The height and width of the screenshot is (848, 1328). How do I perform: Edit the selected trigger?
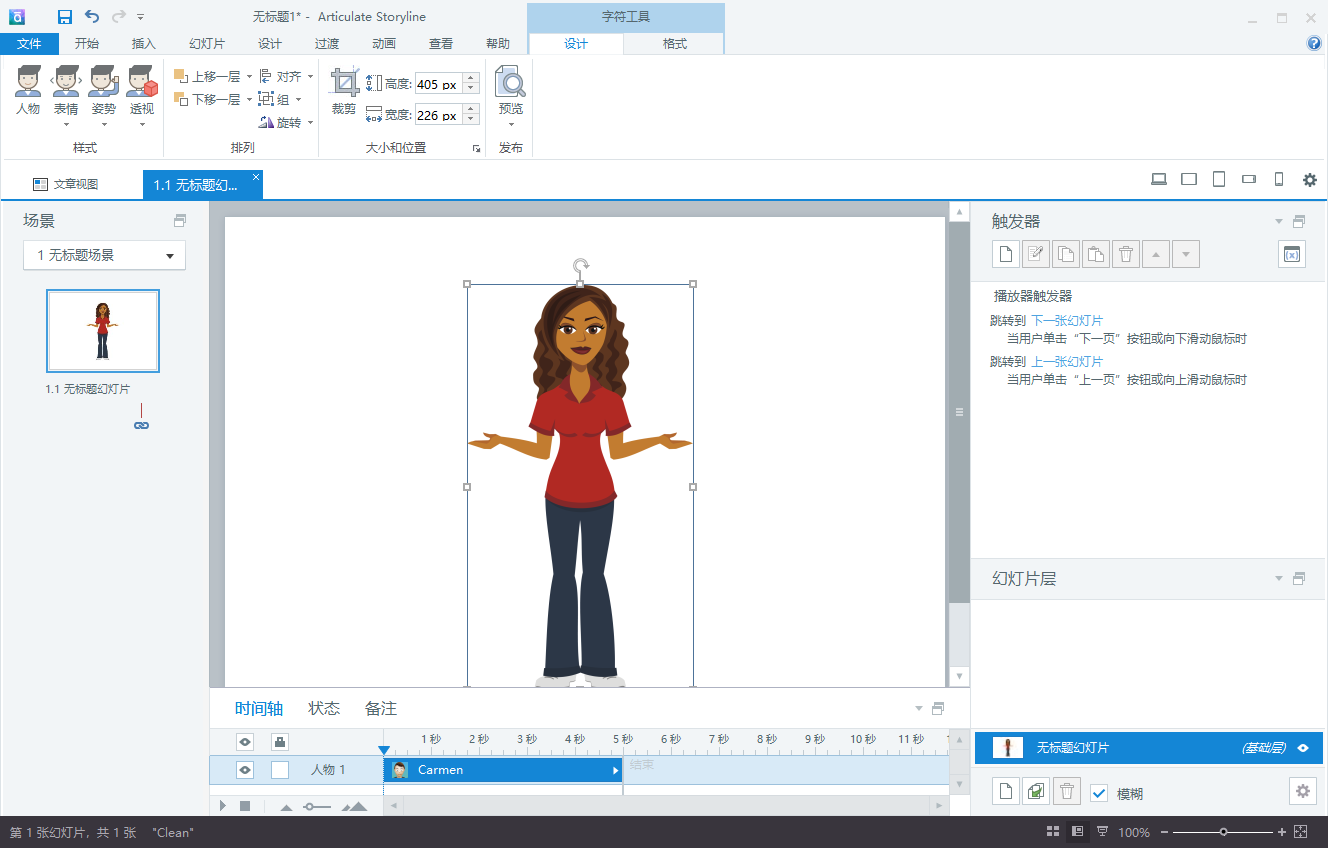[x=1036, y=254]
